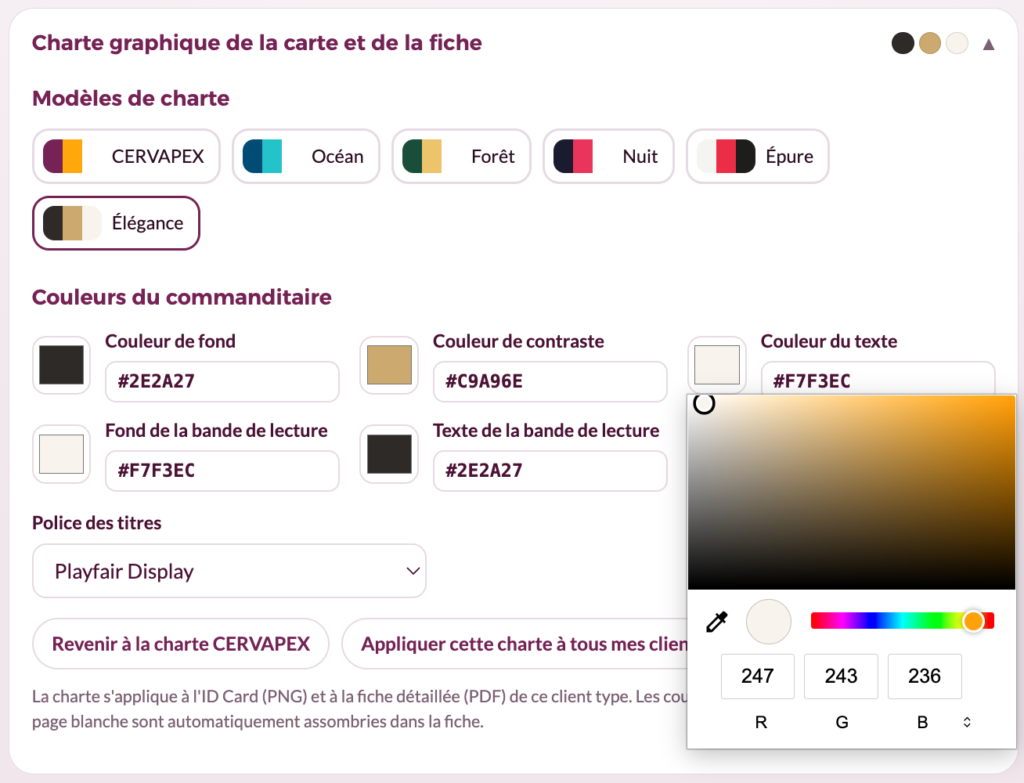Edit the Couleur de fond hex field
Image resolution: width=1024 pixels, height=783 pixels.
click(x=222, y=381)
